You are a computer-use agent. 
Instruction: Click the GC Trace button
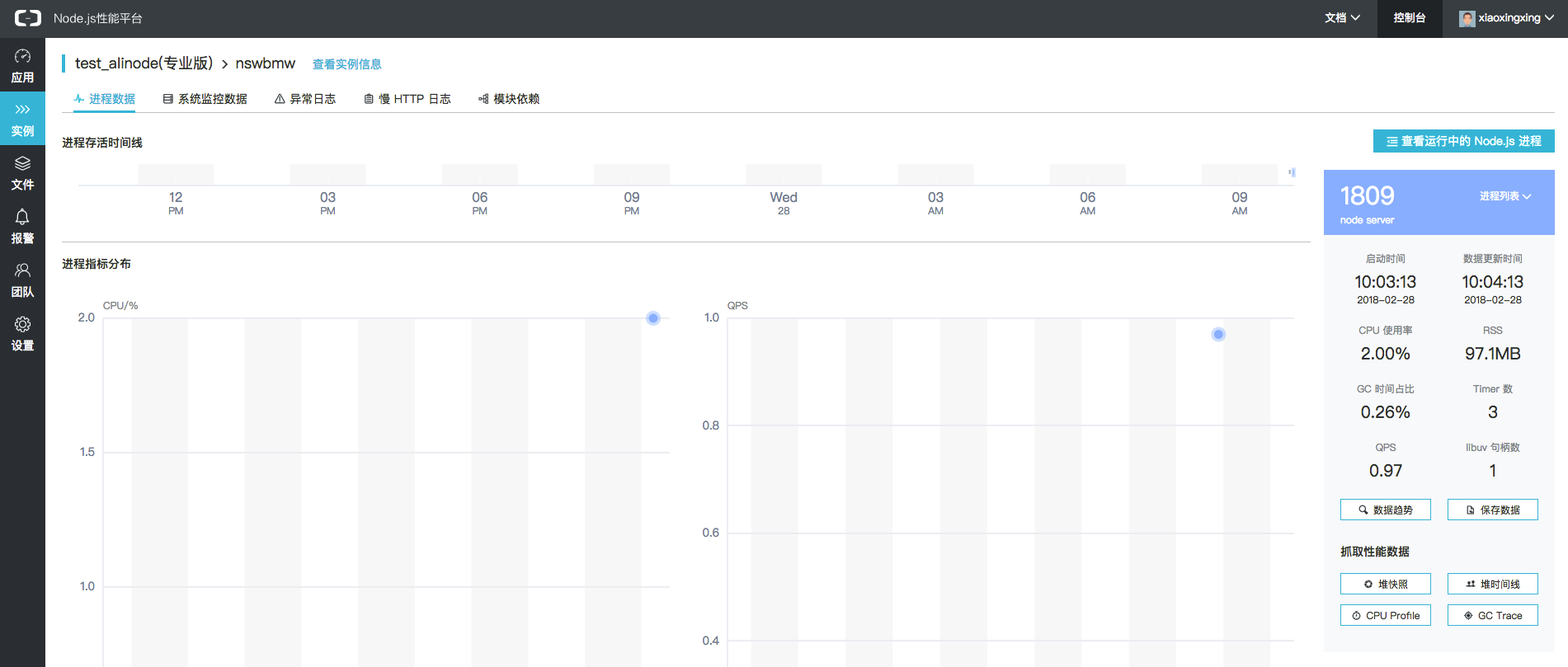(x=1492, y=615)
